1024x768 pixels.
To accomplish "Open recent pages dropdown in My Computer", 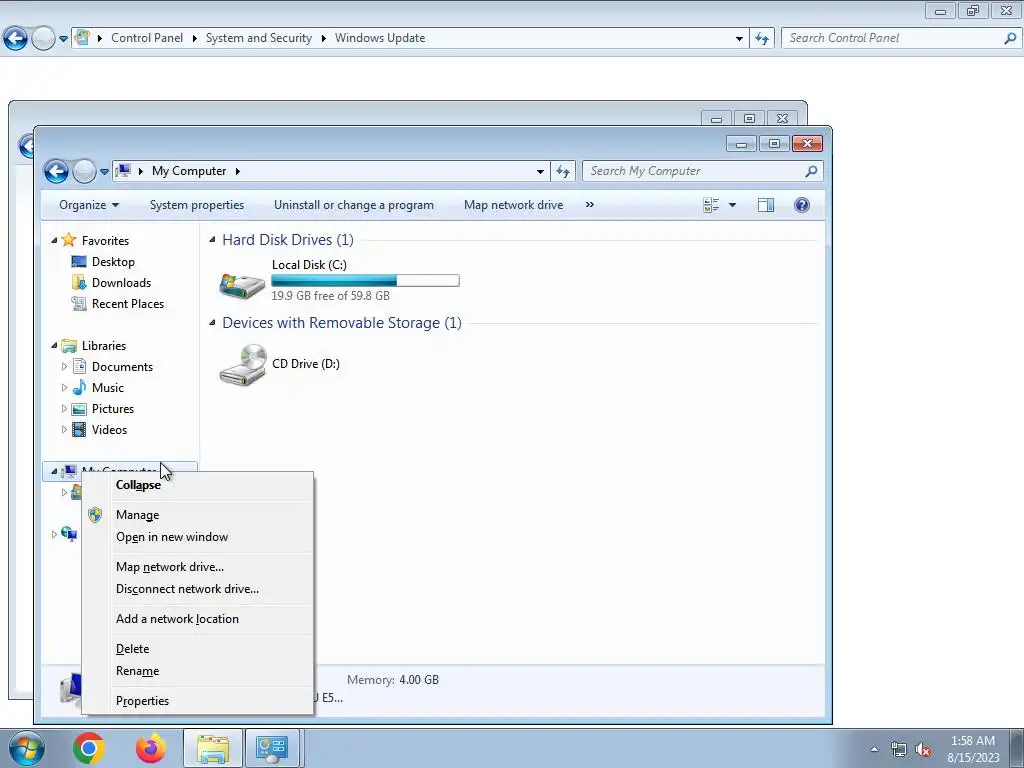I will click(104, 172).
